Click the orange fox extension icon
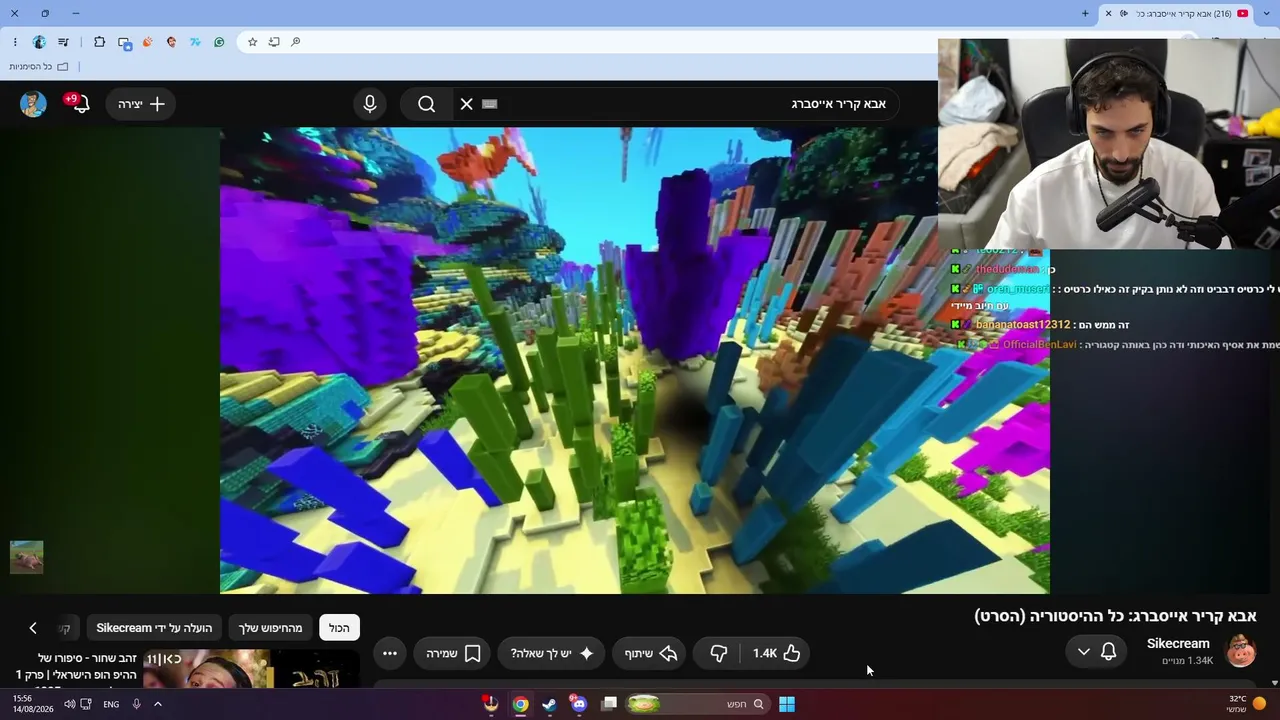Viewport: 1280px width, 720px height. click(147, 42)
